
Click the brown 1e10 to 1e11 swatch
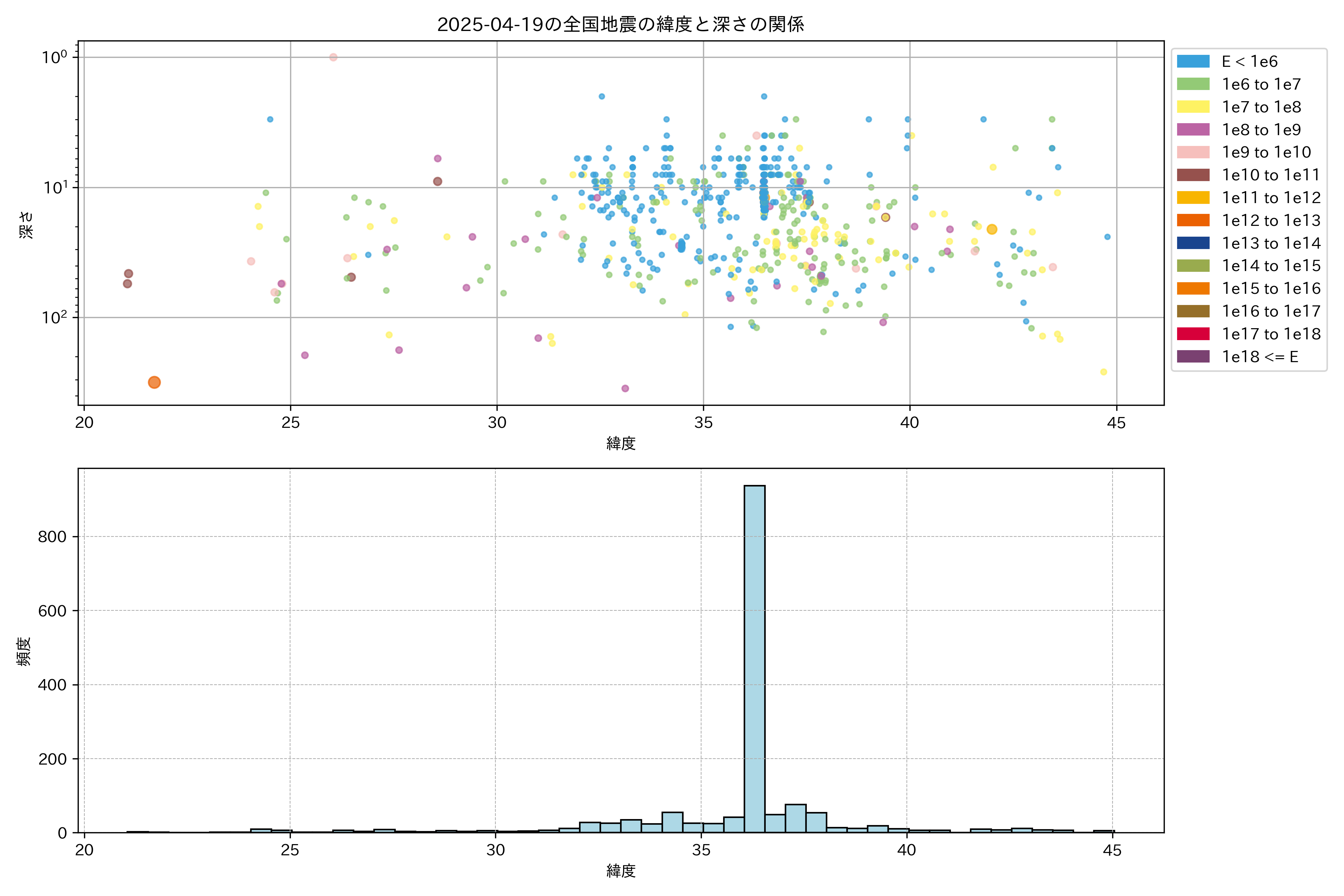pos(1192,175)
